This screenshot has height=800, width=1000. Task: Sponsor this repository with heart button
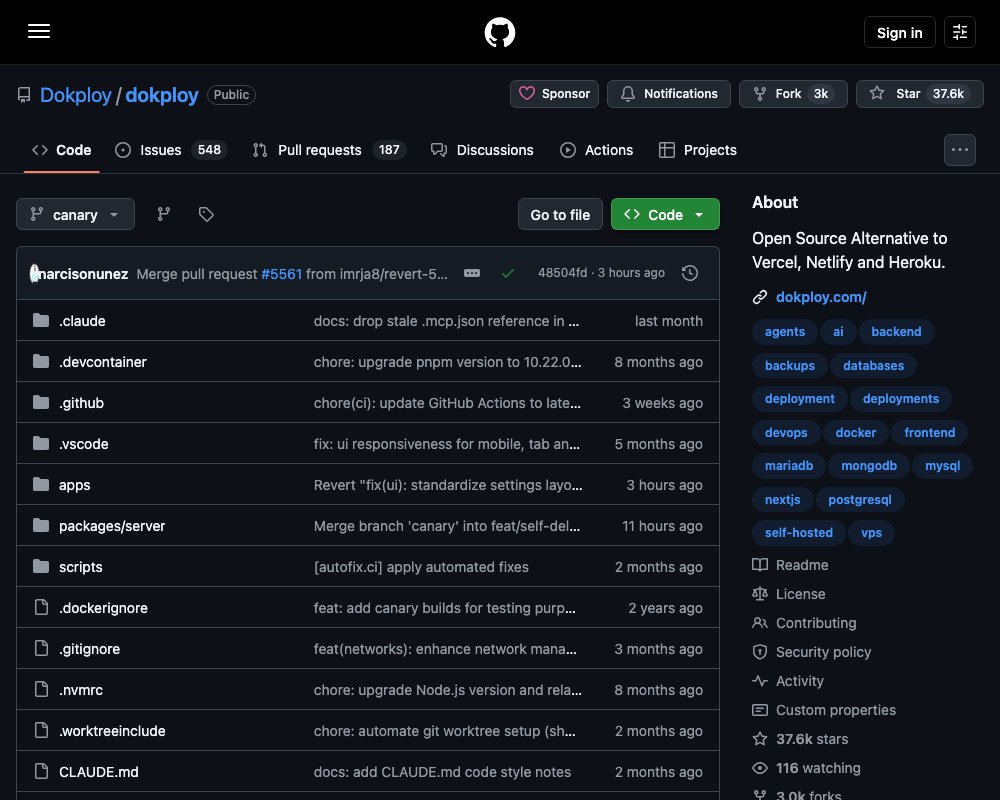pos(554,94)
